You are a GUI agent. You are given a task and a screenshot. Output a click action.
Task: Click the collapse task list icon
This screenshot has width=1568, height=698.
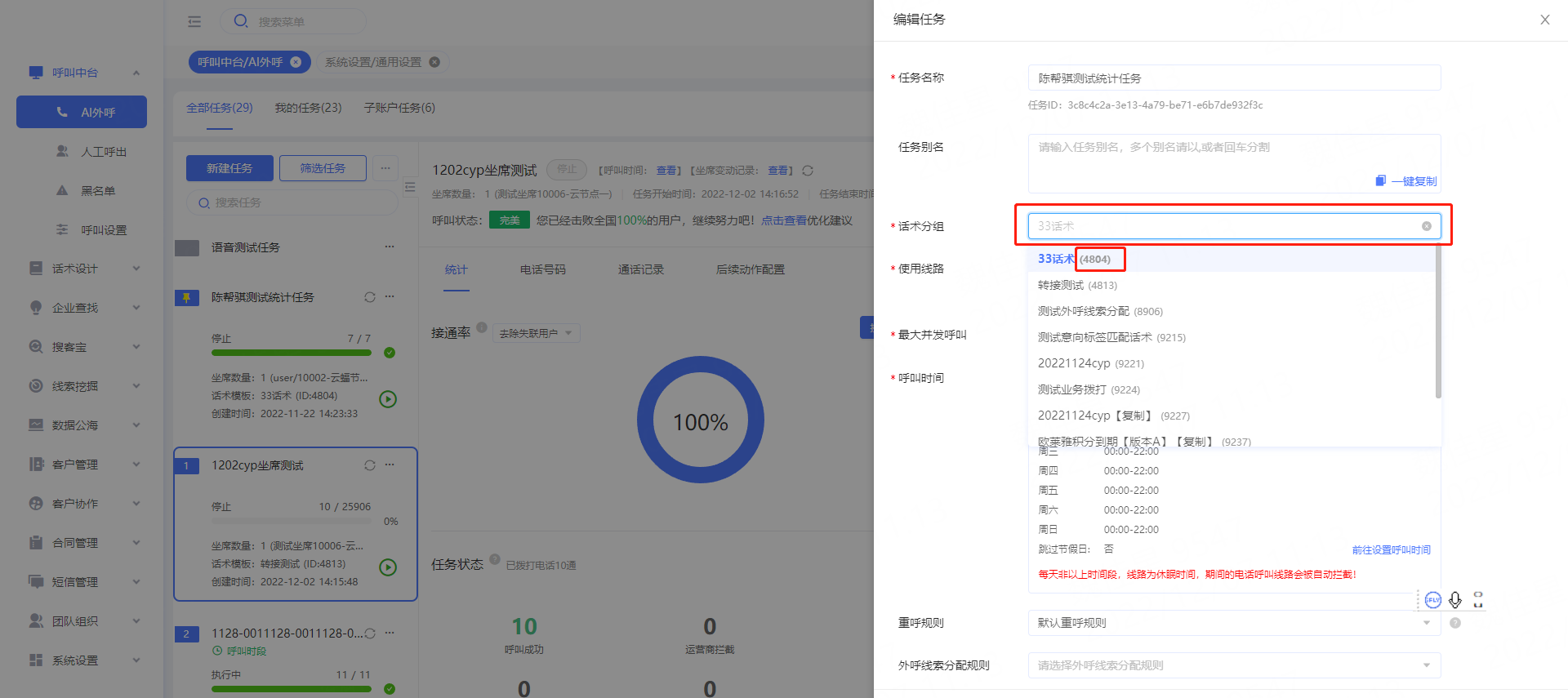point(410,188)
